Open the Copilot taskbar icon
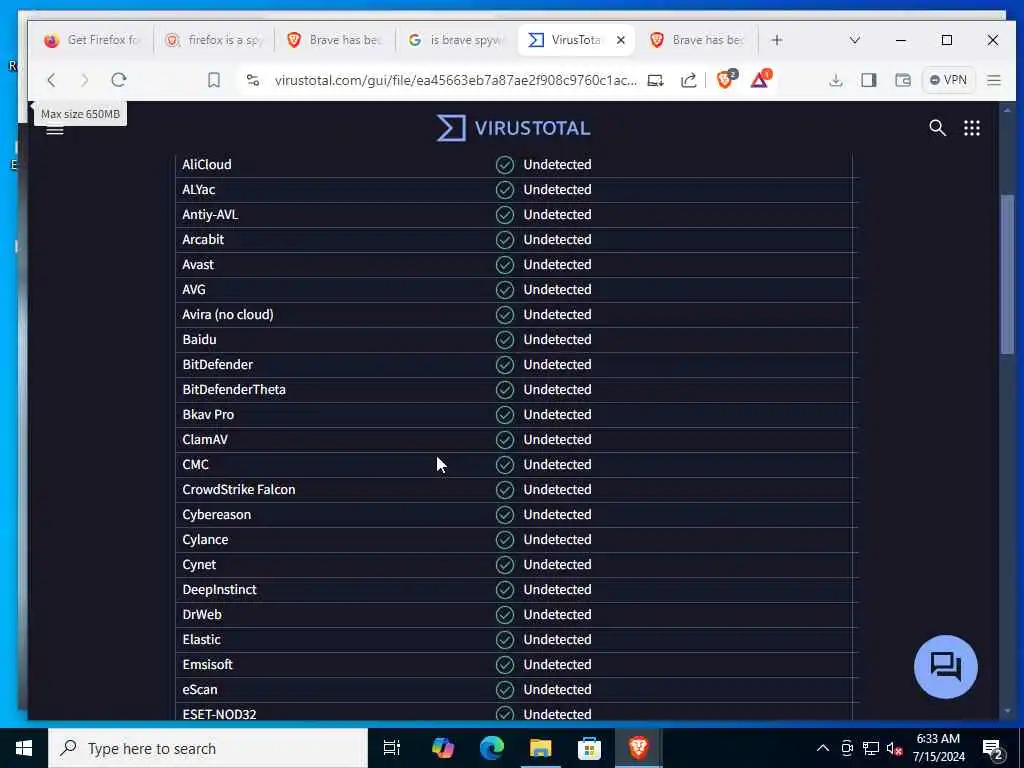 tap(443, 748)
